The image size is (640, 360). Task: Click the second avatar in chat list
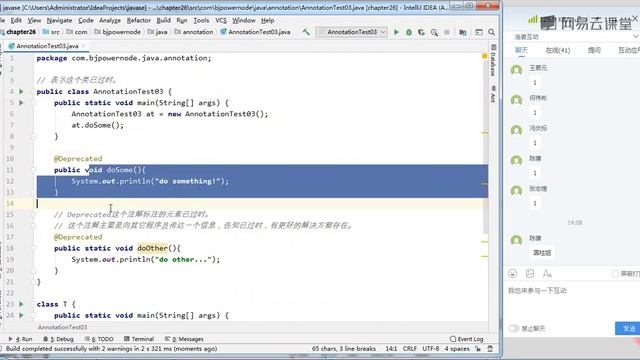[x=516, y=100]
